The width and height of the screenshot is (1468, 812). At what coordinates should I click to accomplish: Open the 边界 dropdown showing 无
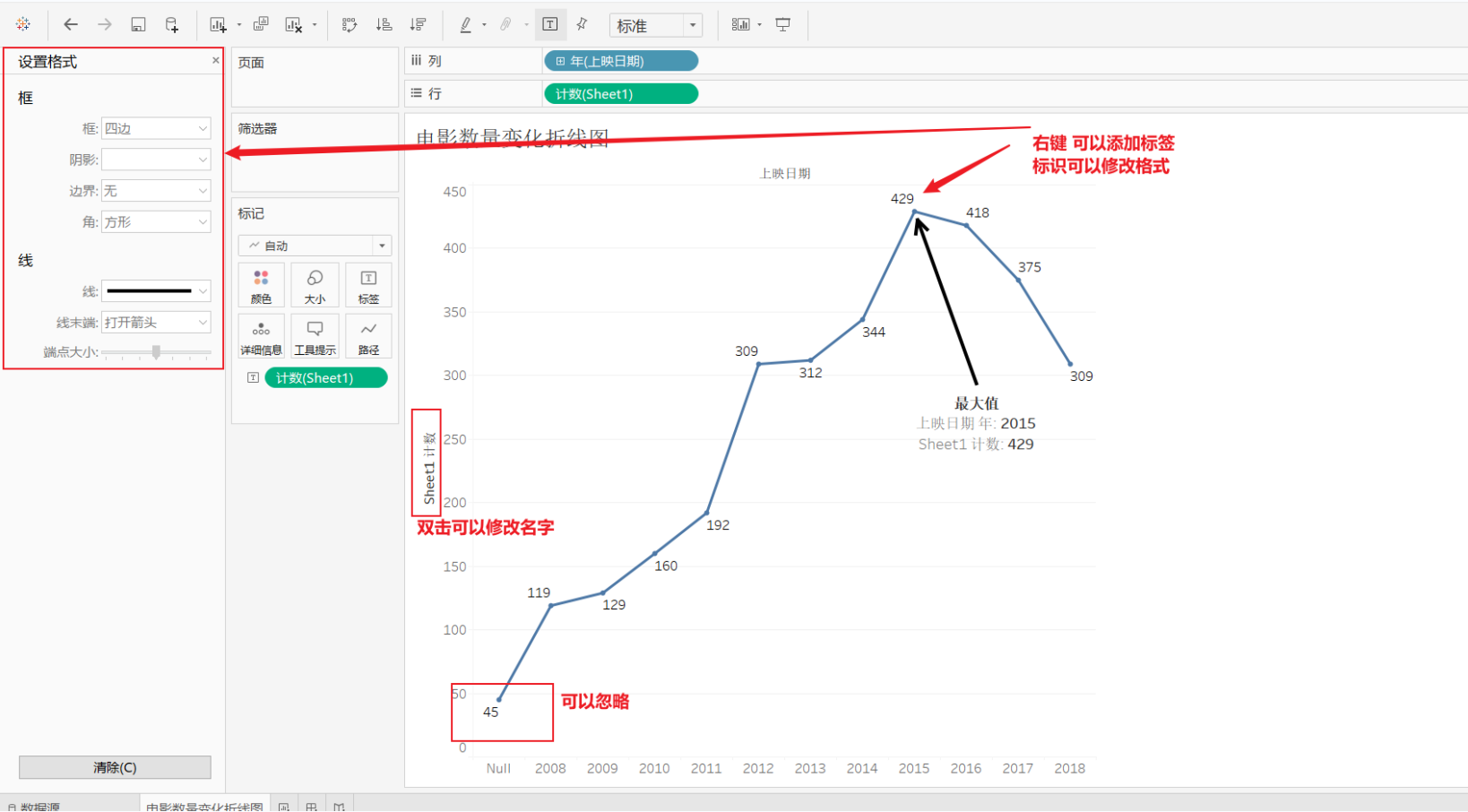[156, 191]
